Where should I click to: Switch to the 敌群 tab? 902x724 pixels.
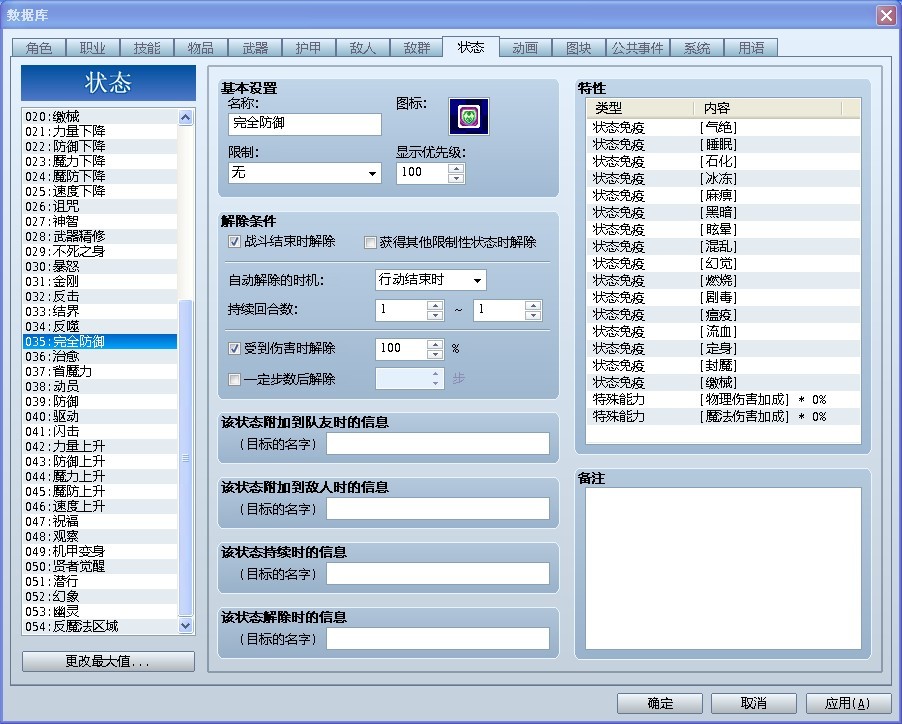click(416, 48)
